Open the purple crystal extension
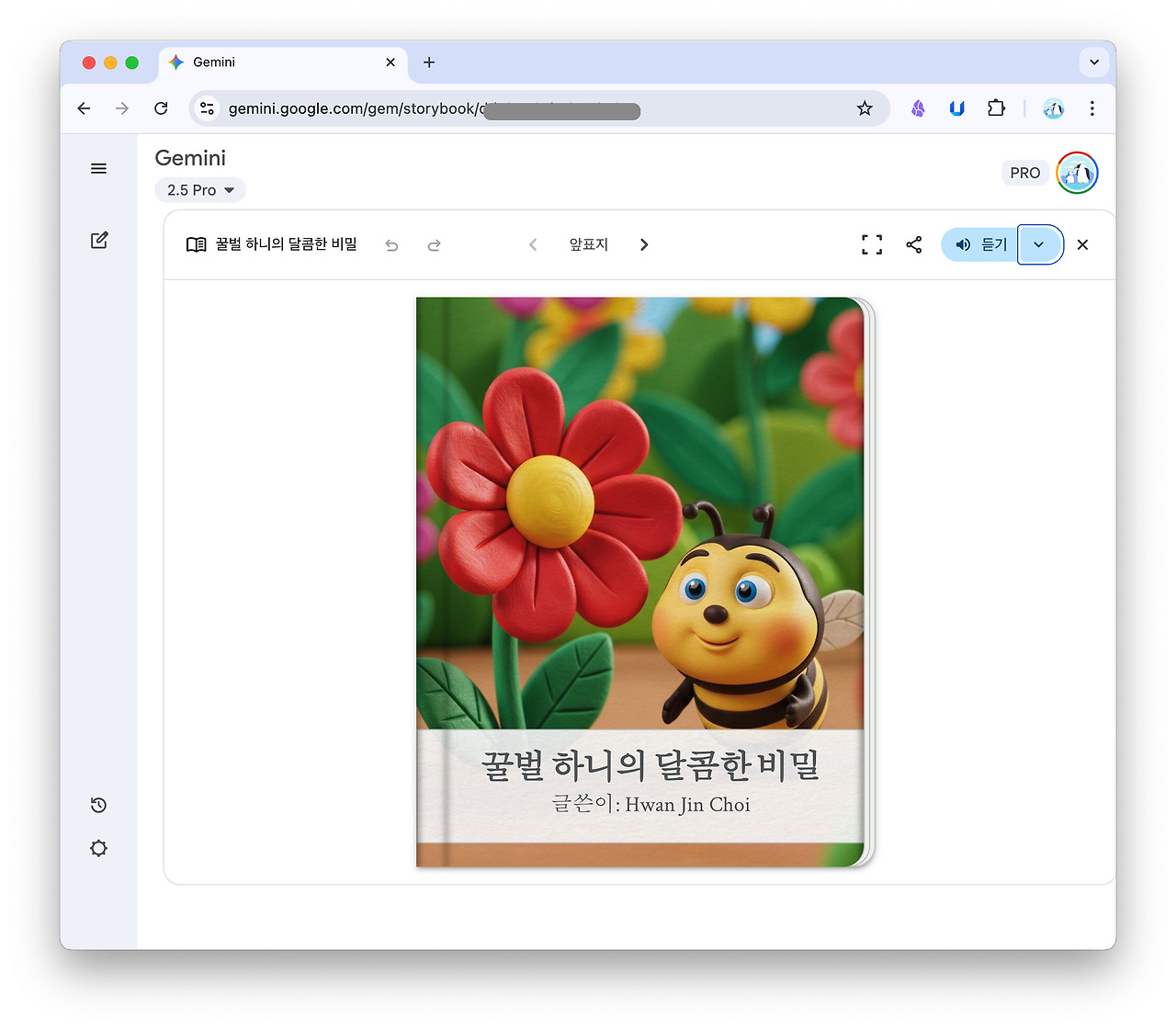The image size is (1176, 1029). pyautogui.click(x=918, y=108)
